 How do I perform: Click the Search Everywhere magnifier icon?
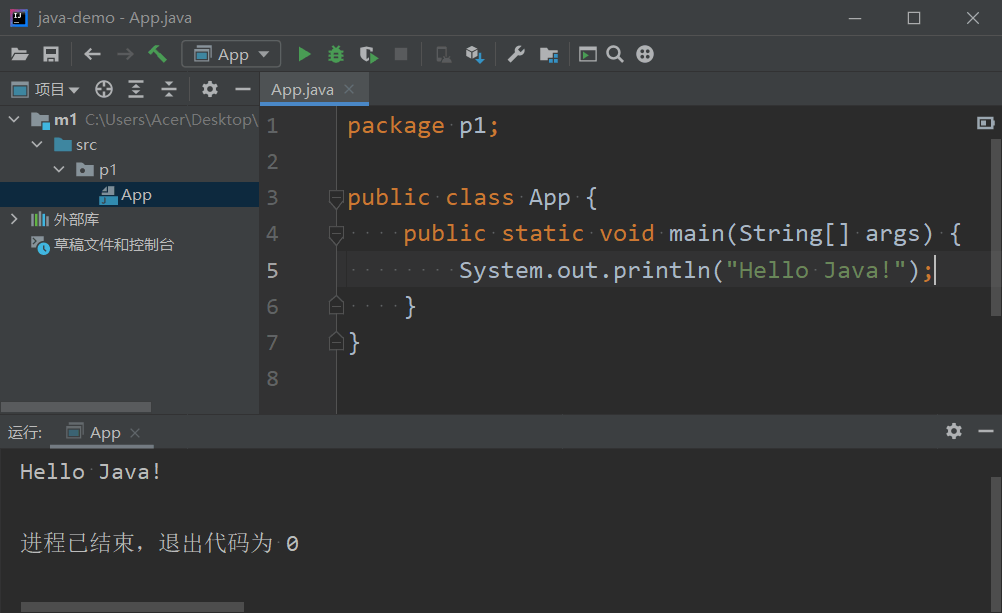(x=615, y=54)
